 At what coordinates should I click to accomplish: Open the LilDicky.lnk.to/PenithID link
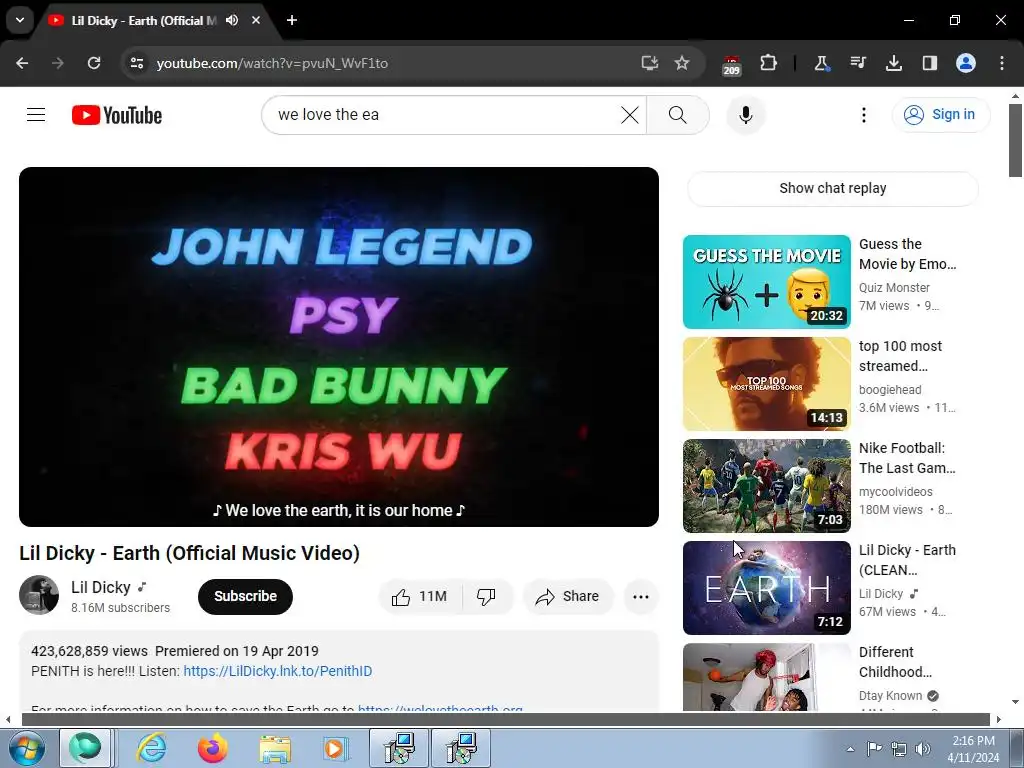point(278,671)
